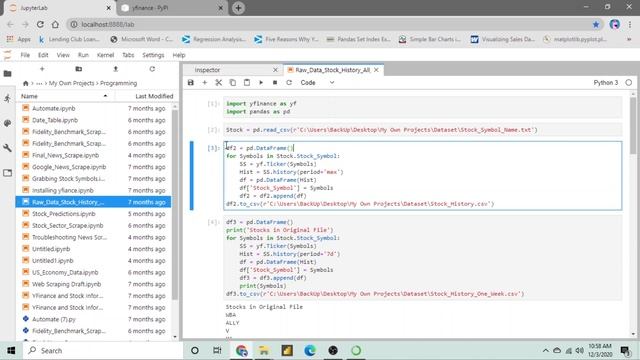Open the Open Tabs sidebar icon

pyautogui.click(x=7, y=173)
